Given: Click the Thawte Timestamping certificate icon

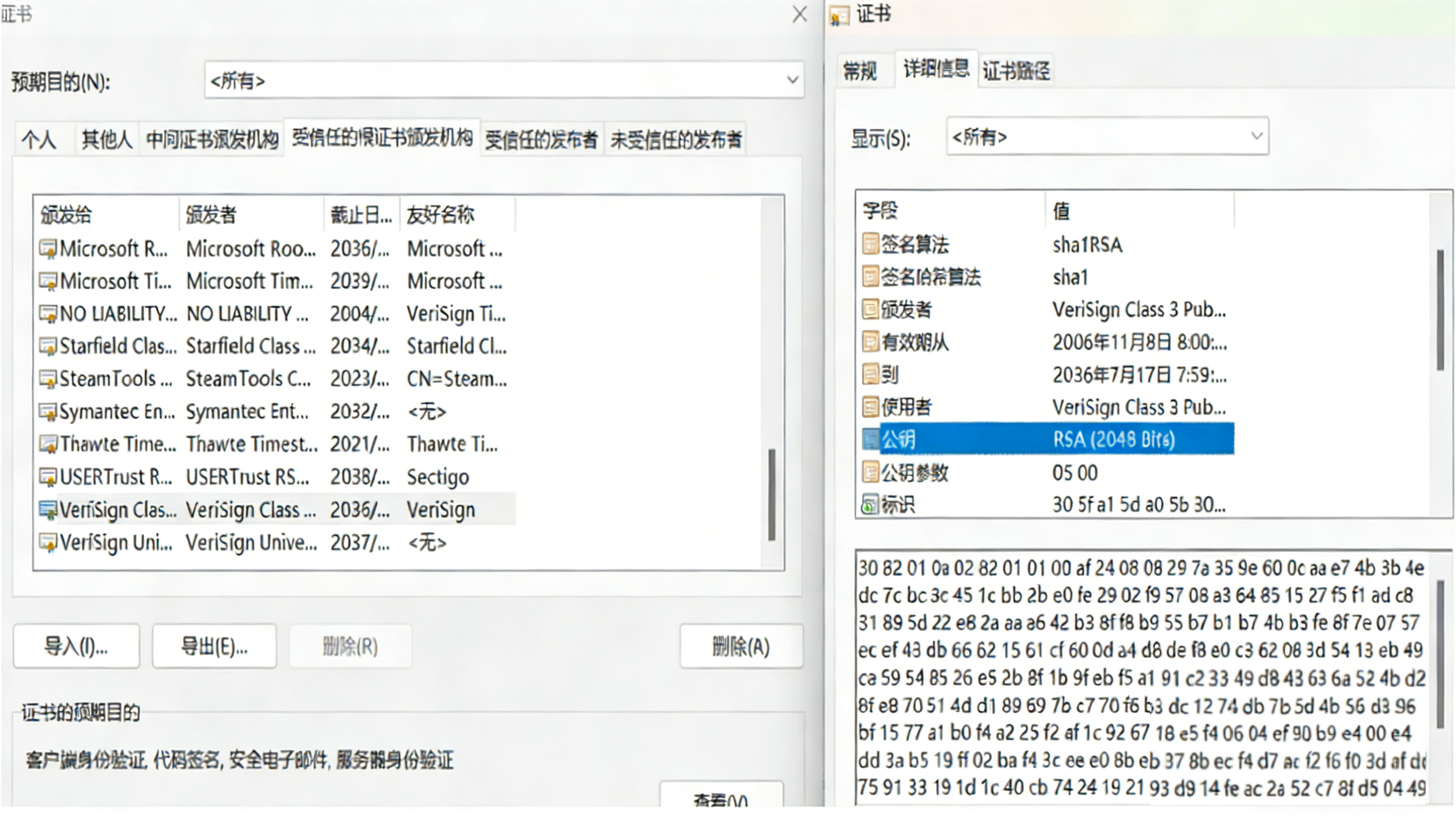Looking at the screenshot, I should (x=48, y=444).
